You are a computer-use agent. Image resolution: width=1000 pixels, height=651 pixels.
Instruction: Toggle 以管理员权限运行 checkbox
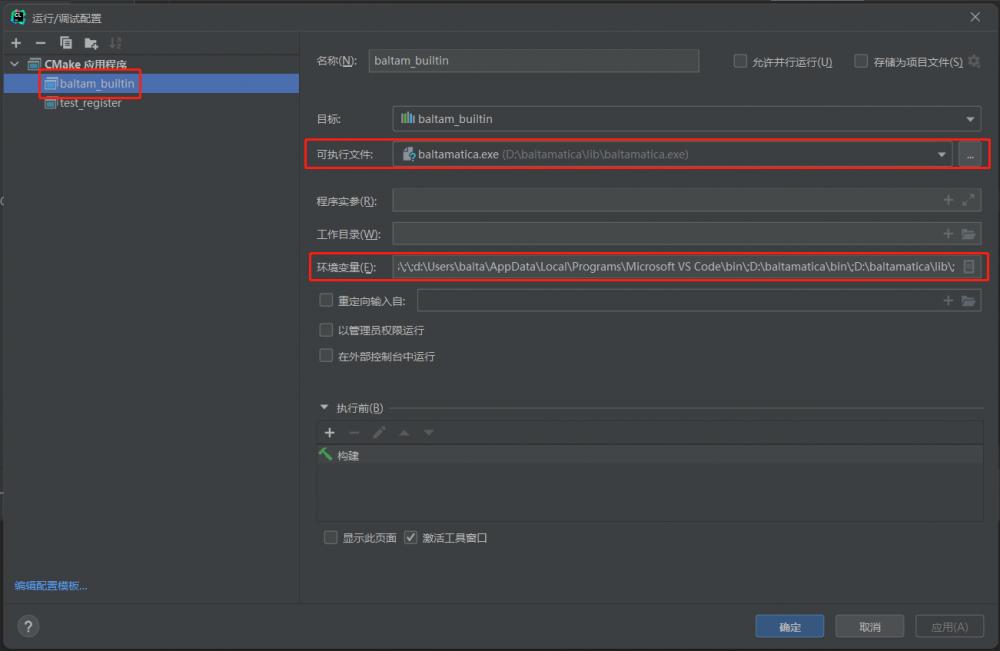point(326,330)
